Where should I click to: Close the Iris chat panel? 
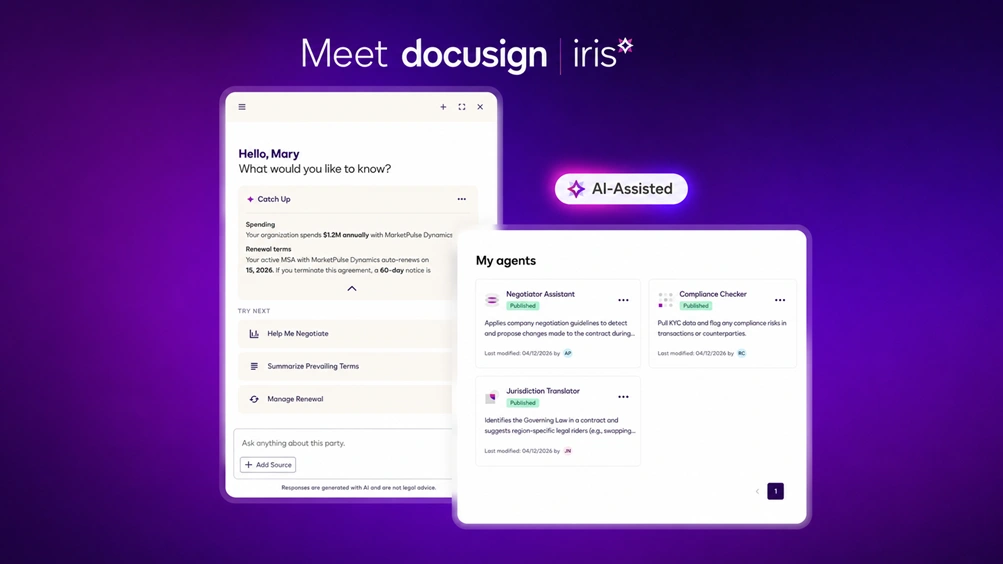(x=480, y=107)
